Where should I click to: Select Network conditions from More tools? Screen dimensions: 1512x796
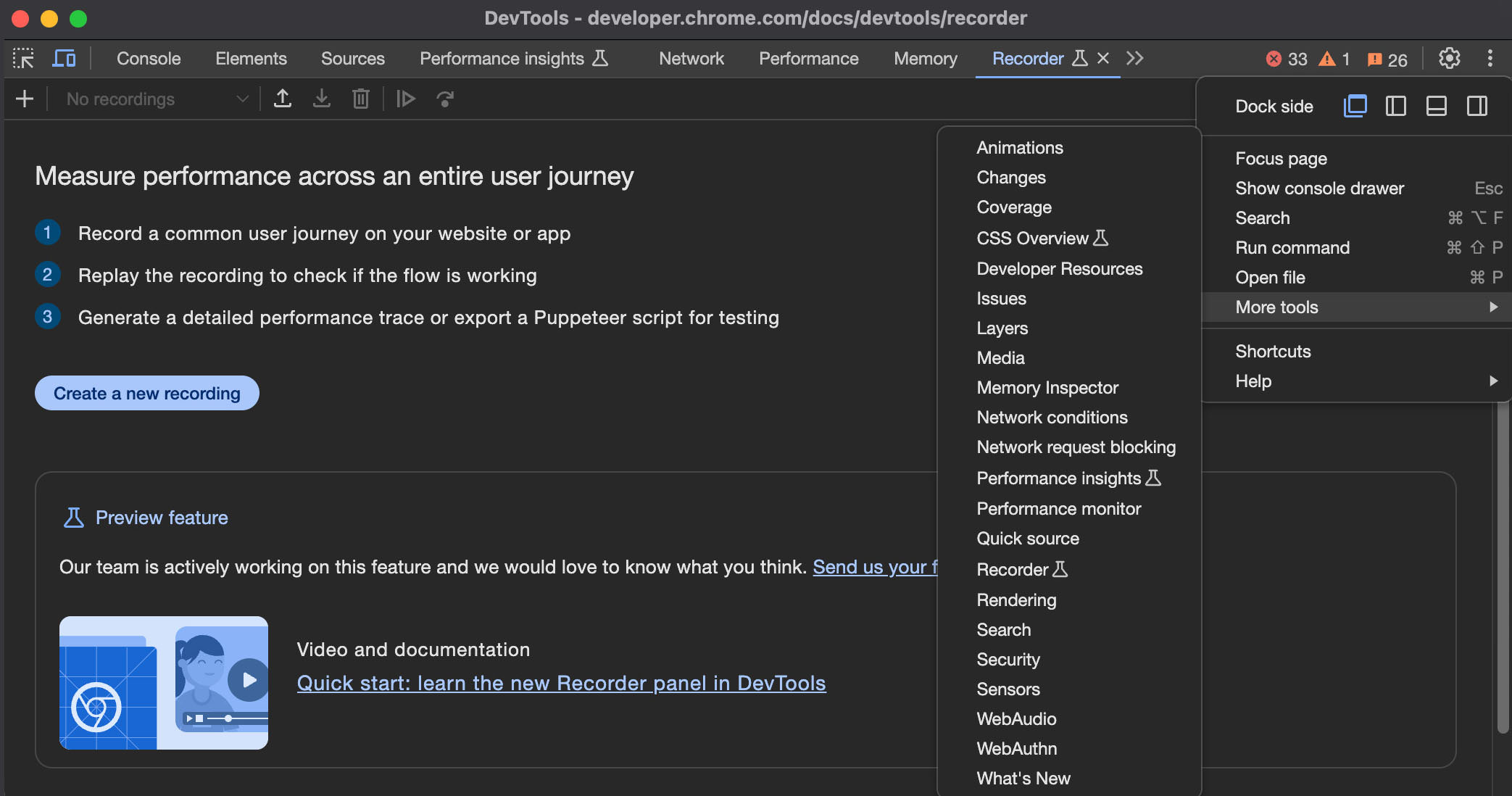point(1051,417)
